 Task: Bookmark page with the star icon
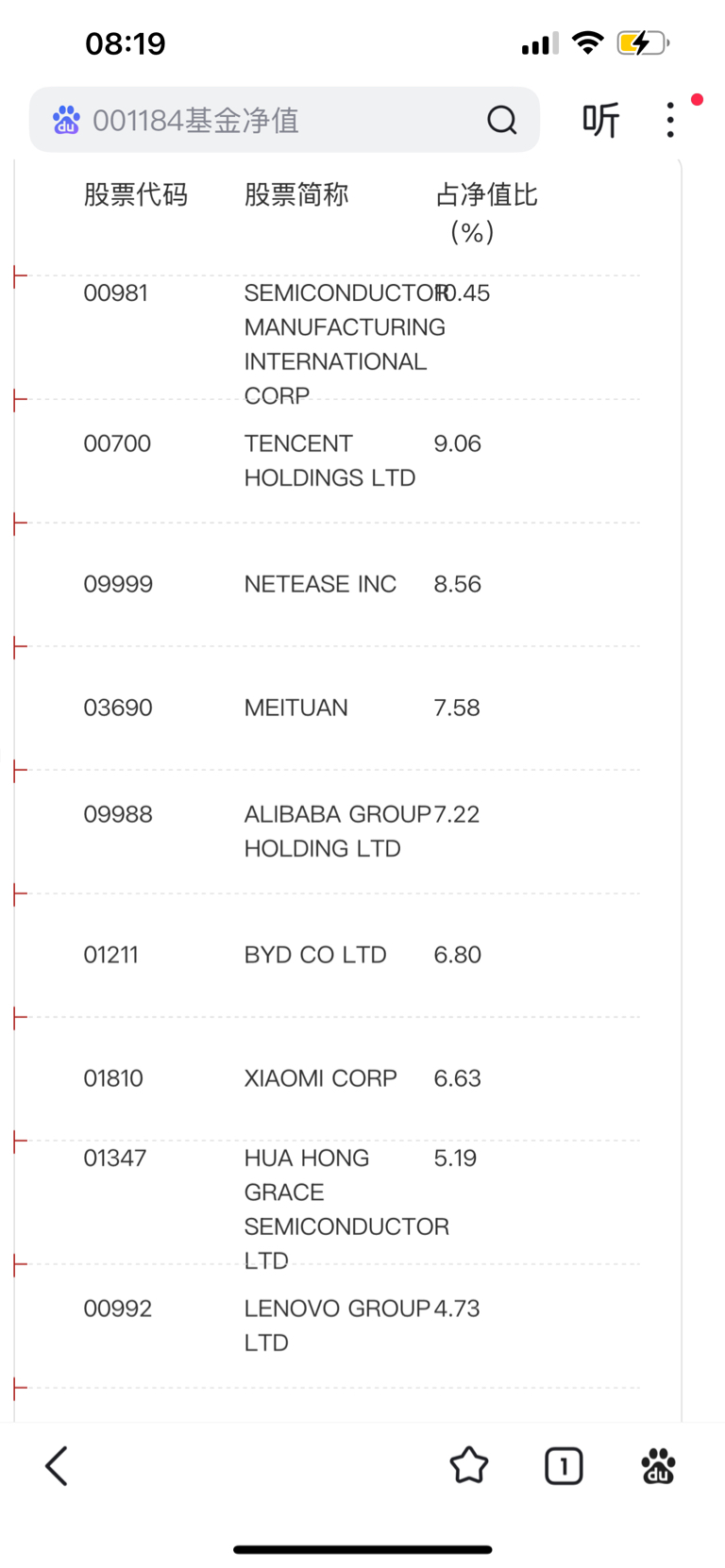pos(468,1466)
